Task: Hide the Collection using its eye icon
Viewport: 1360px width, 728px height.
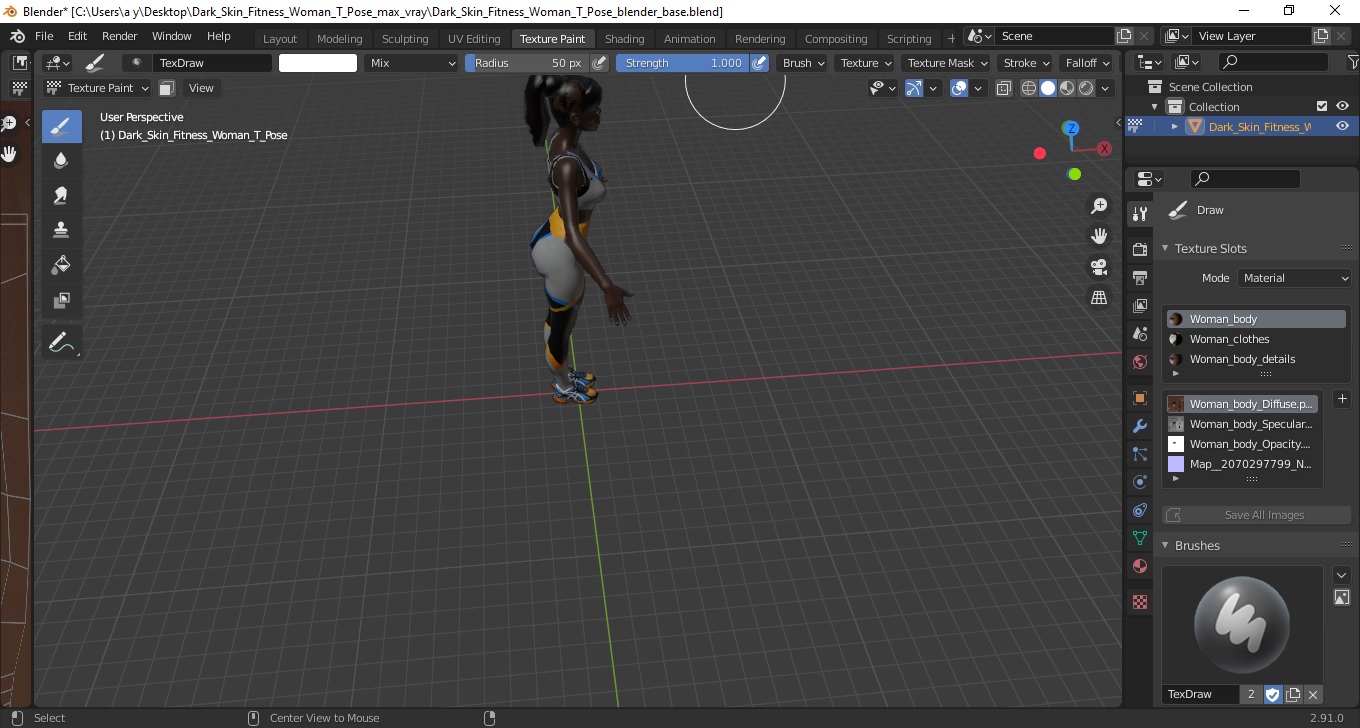Action: pyautogui.click(x=1342, y=106)
